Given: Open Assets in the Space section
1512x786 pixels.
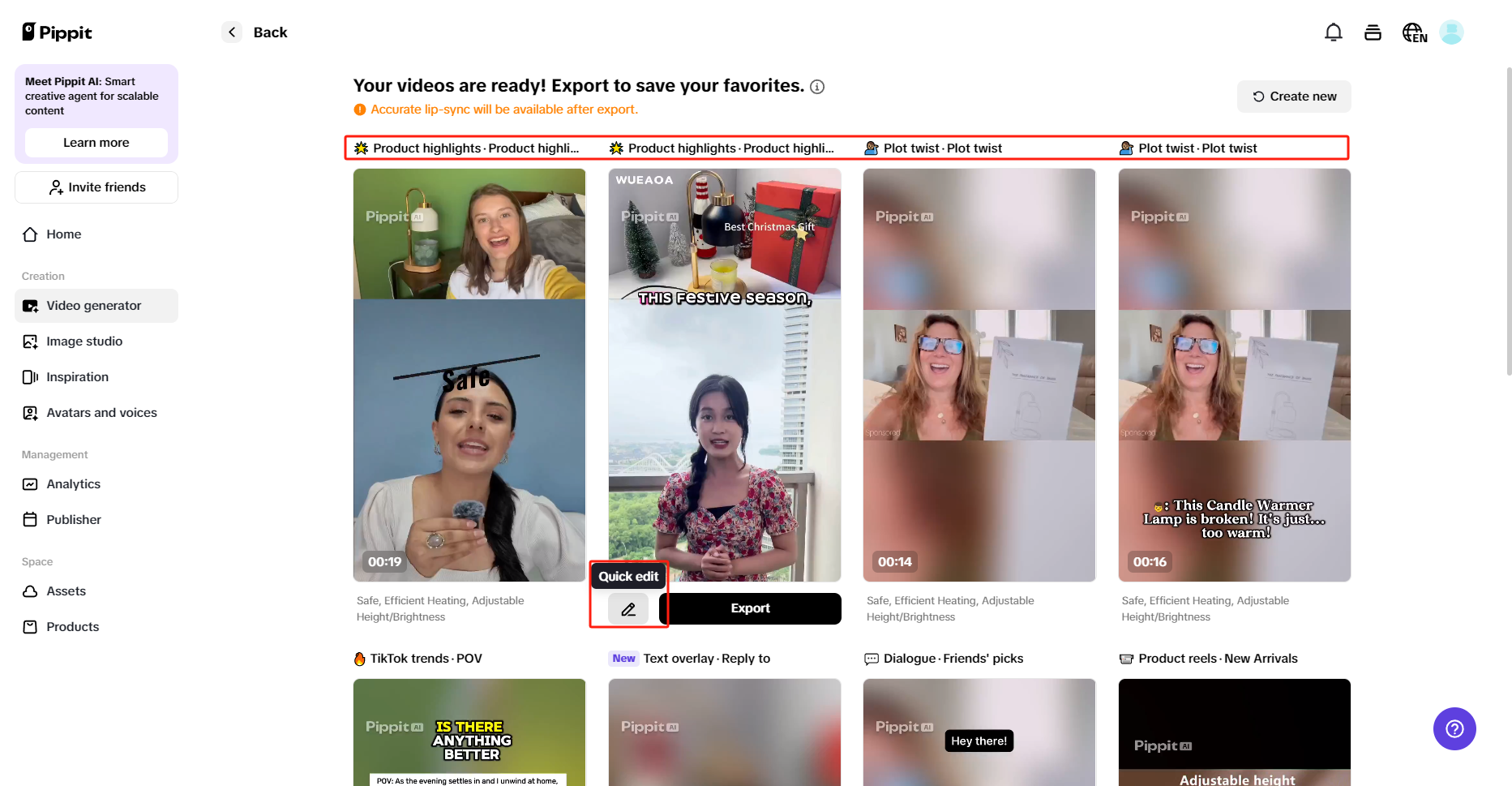Looking at the screenshot, I should (x=66, y=591).
